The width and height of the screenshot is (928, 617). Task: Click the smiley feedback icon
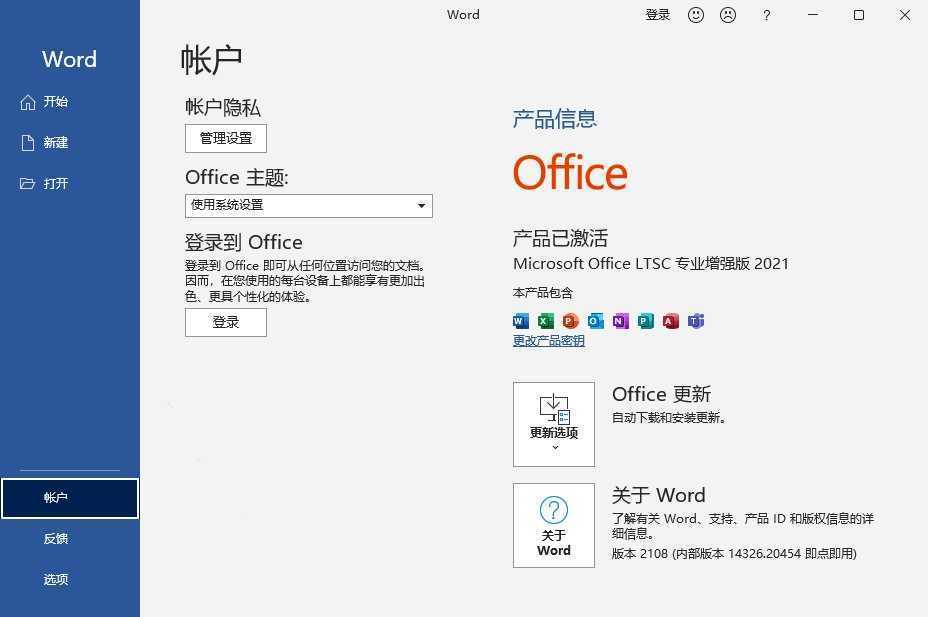696,15
